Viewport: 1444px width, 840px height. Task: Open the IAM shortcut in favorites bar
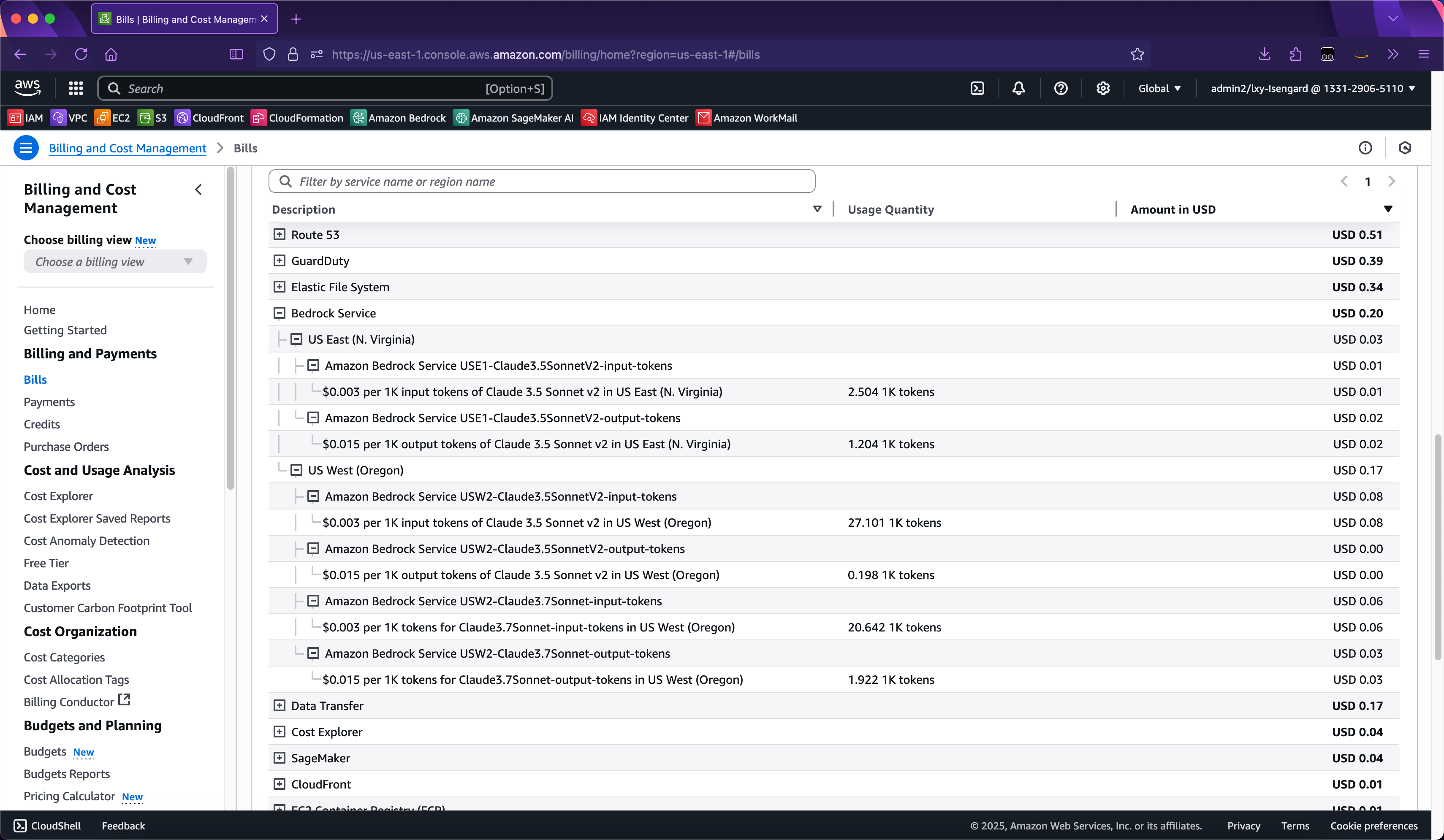point(25,118)
